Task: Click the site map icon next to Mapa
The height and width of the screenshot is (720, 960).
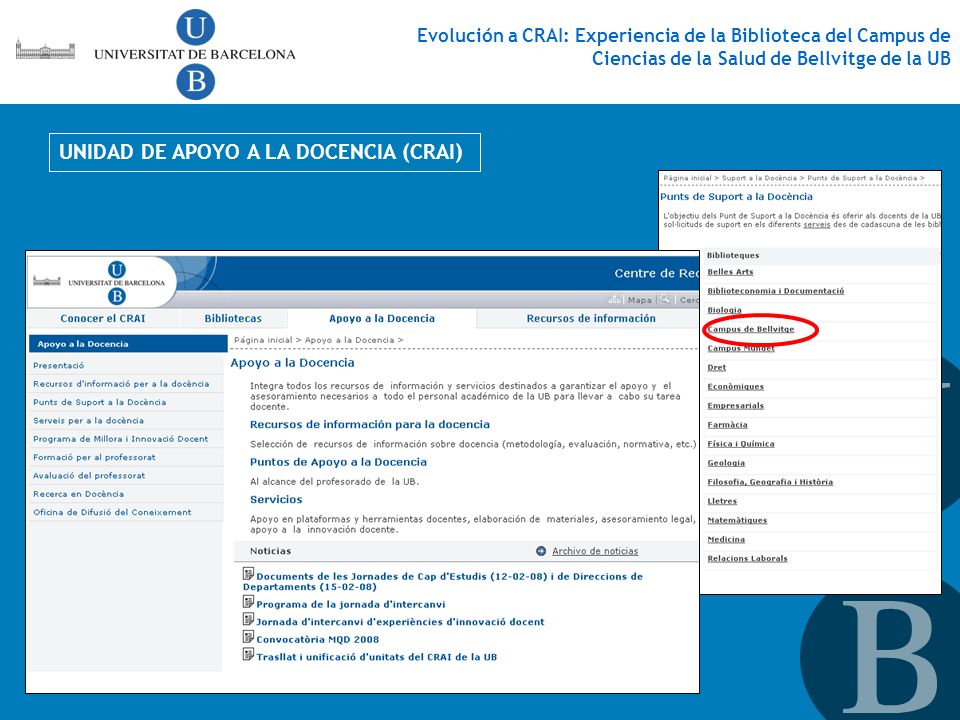Action: pyautogui.click(x=614, y=299)
